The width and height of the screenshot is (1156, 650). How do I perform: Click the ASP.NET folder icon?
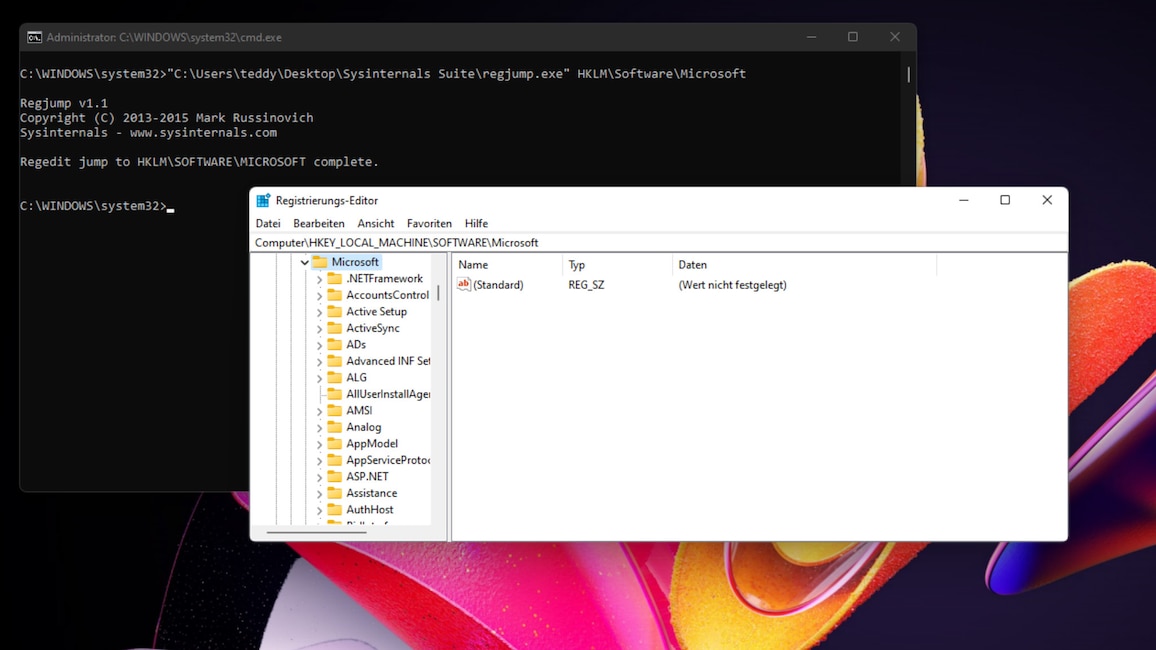(336, 476)
